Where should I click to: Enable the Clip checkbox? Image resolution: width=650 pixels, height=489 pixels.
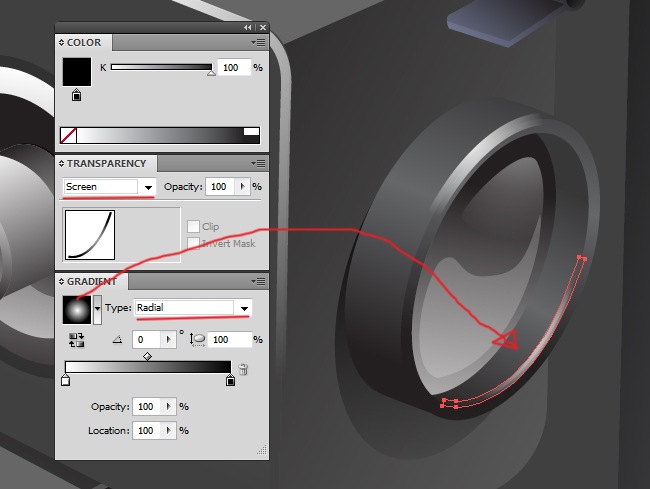(193, 226)
